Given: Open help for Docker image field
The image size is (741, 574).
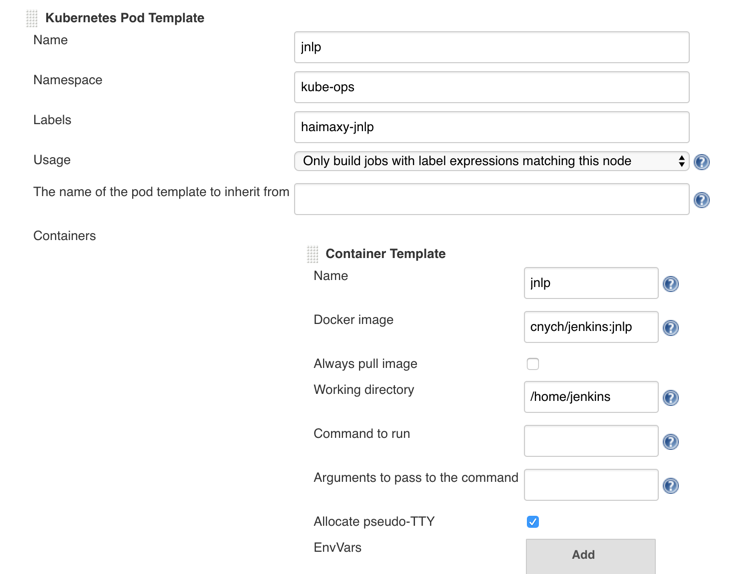Looking at the screenshot, I should [x=671, y=328].
